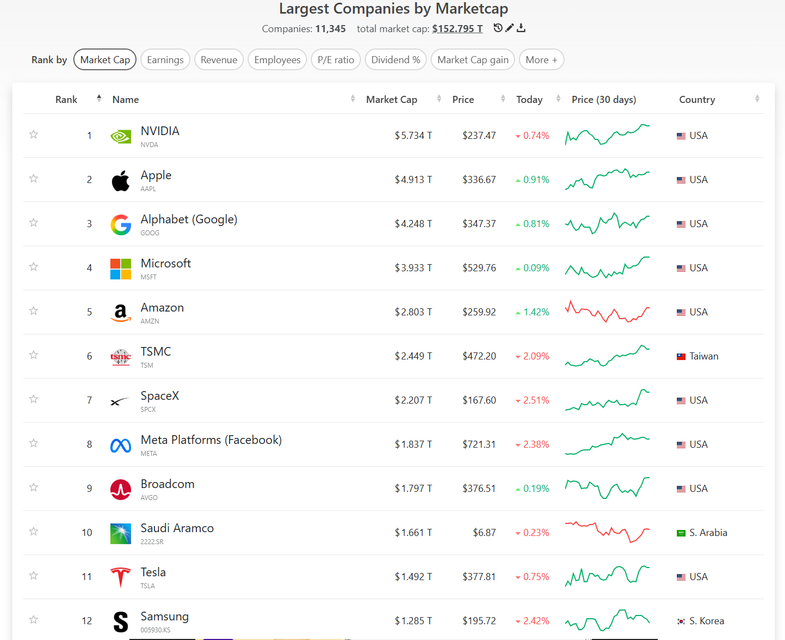Screen dimensions: 785x640
Task: Star the SpaceX row
Action: [x=34, y=399]
